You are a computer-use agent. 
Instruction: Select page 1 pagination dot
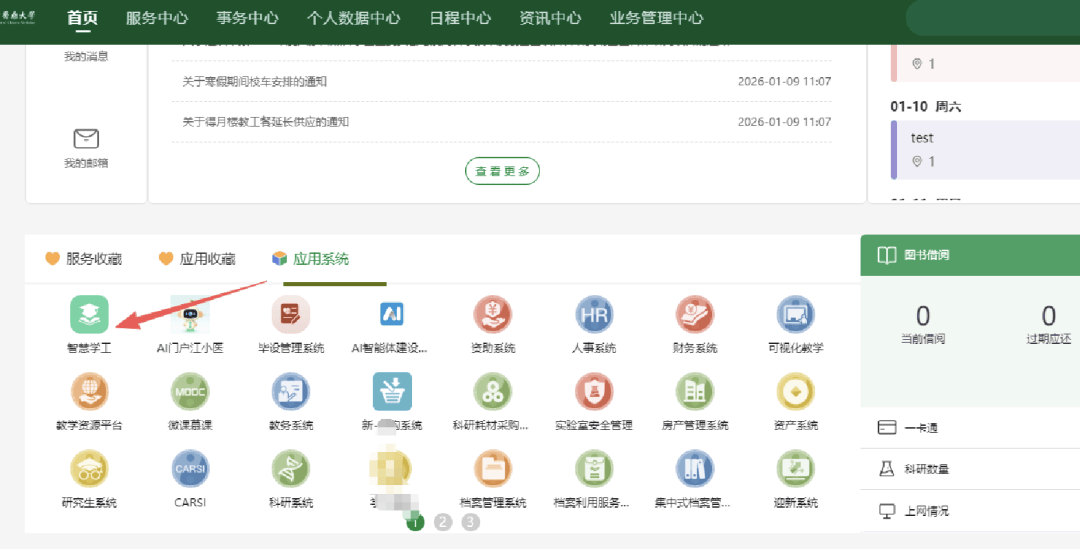415,522
